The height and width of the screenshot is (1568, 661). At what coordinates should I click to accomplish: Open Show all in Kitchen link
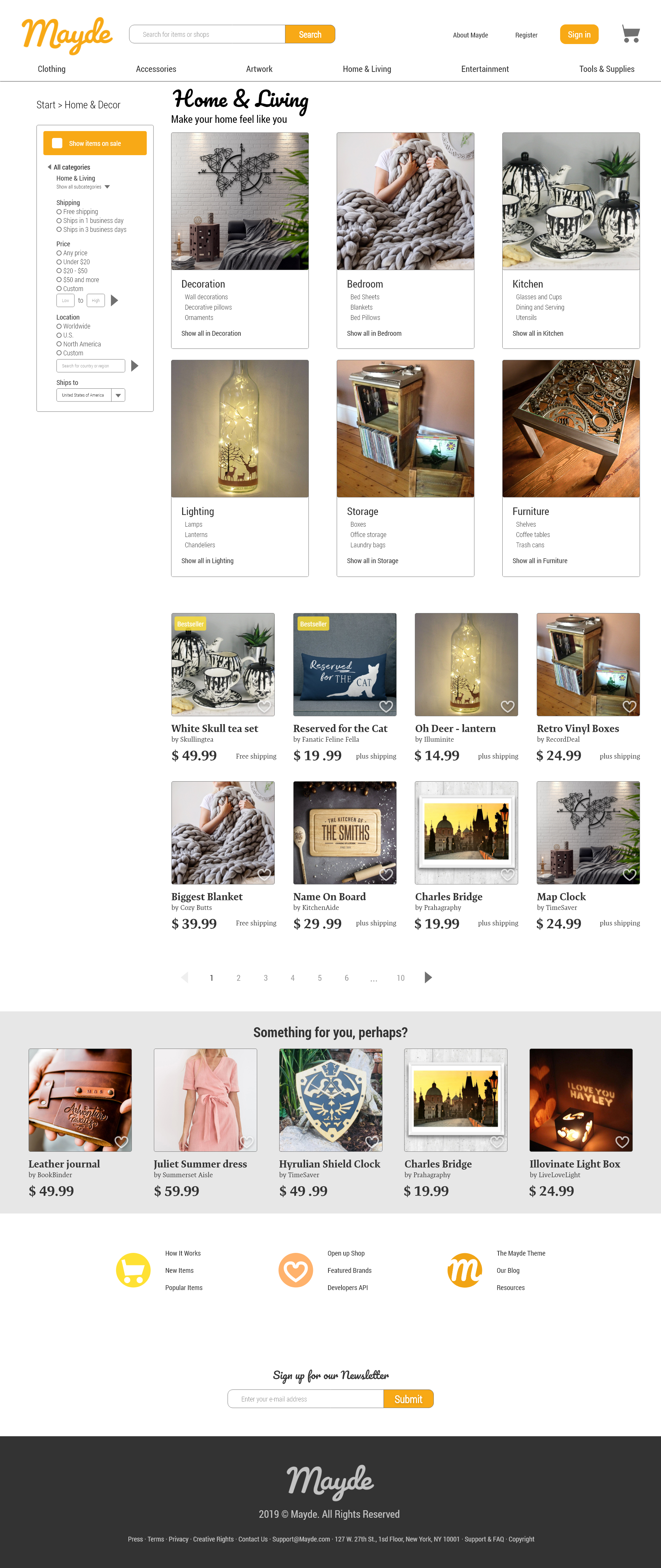pos(537,333)
